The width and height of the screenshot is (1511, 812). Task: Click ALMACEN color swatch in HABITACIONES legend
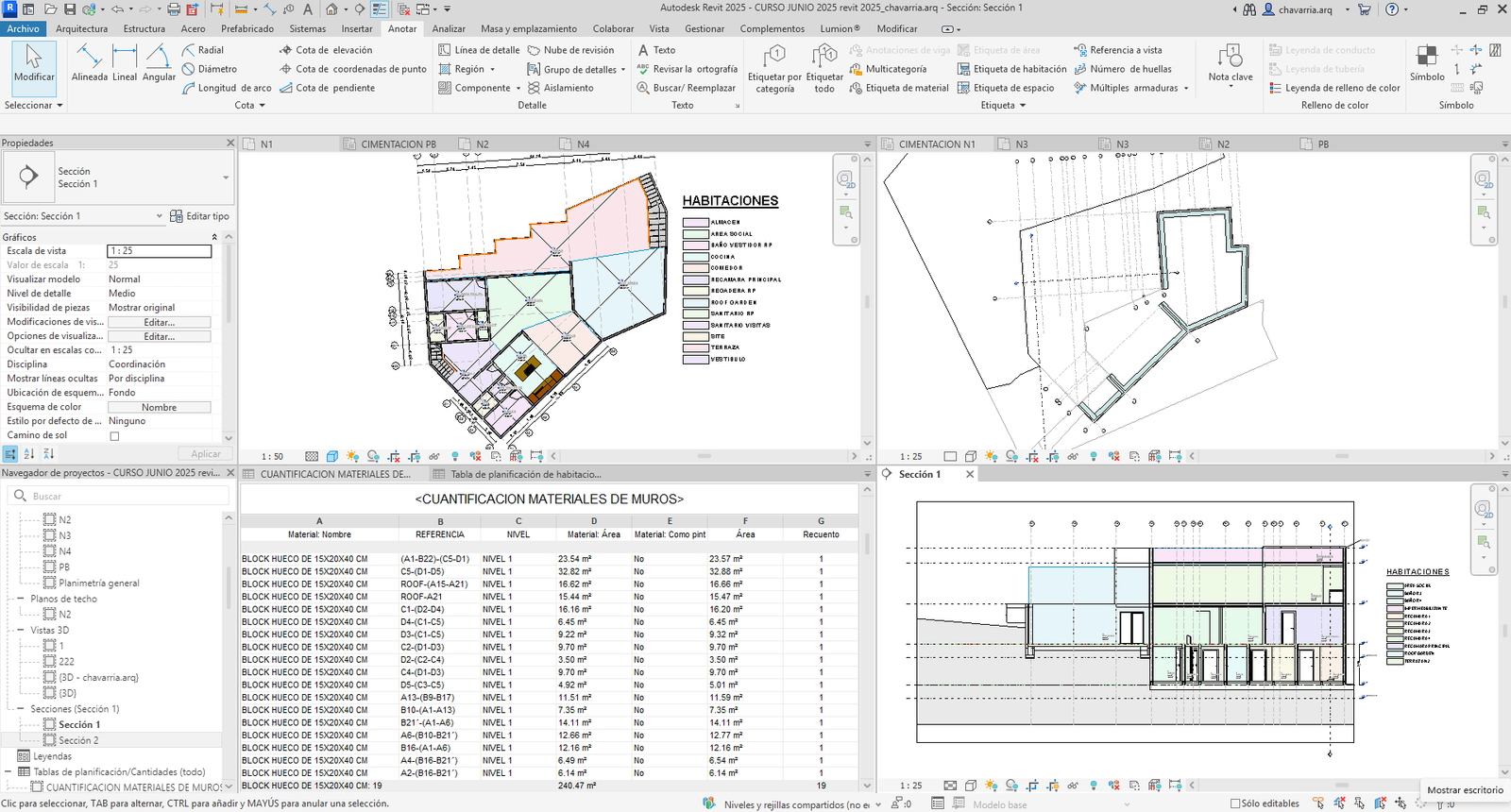click(x=696, y=223)
